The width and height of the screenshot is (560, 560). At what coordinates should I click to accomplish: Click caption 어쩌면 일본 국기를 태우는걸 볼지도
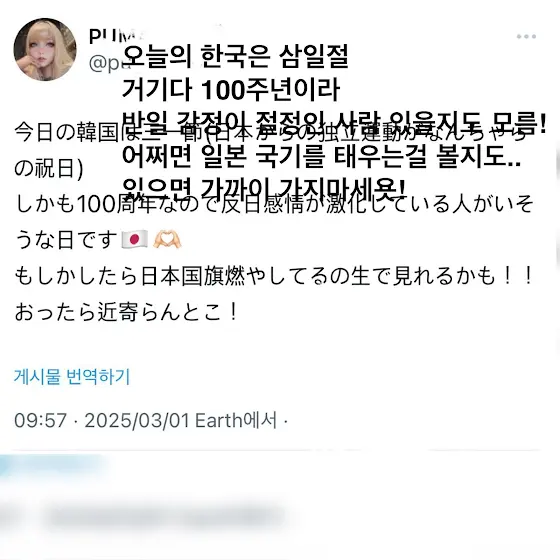tap(321, 156)
